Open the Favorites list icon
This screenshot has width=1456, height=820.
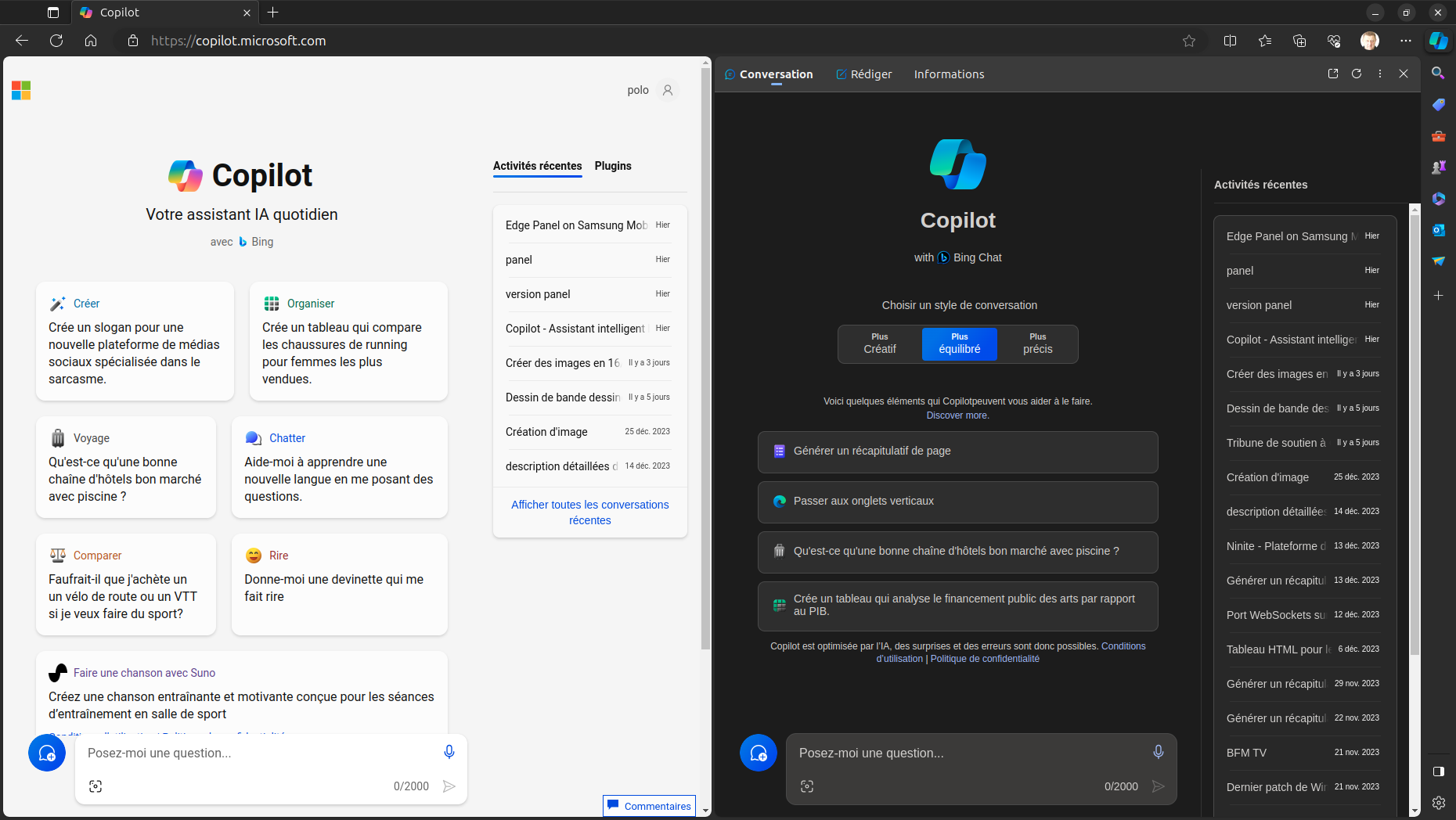[x=1265, y=41]
